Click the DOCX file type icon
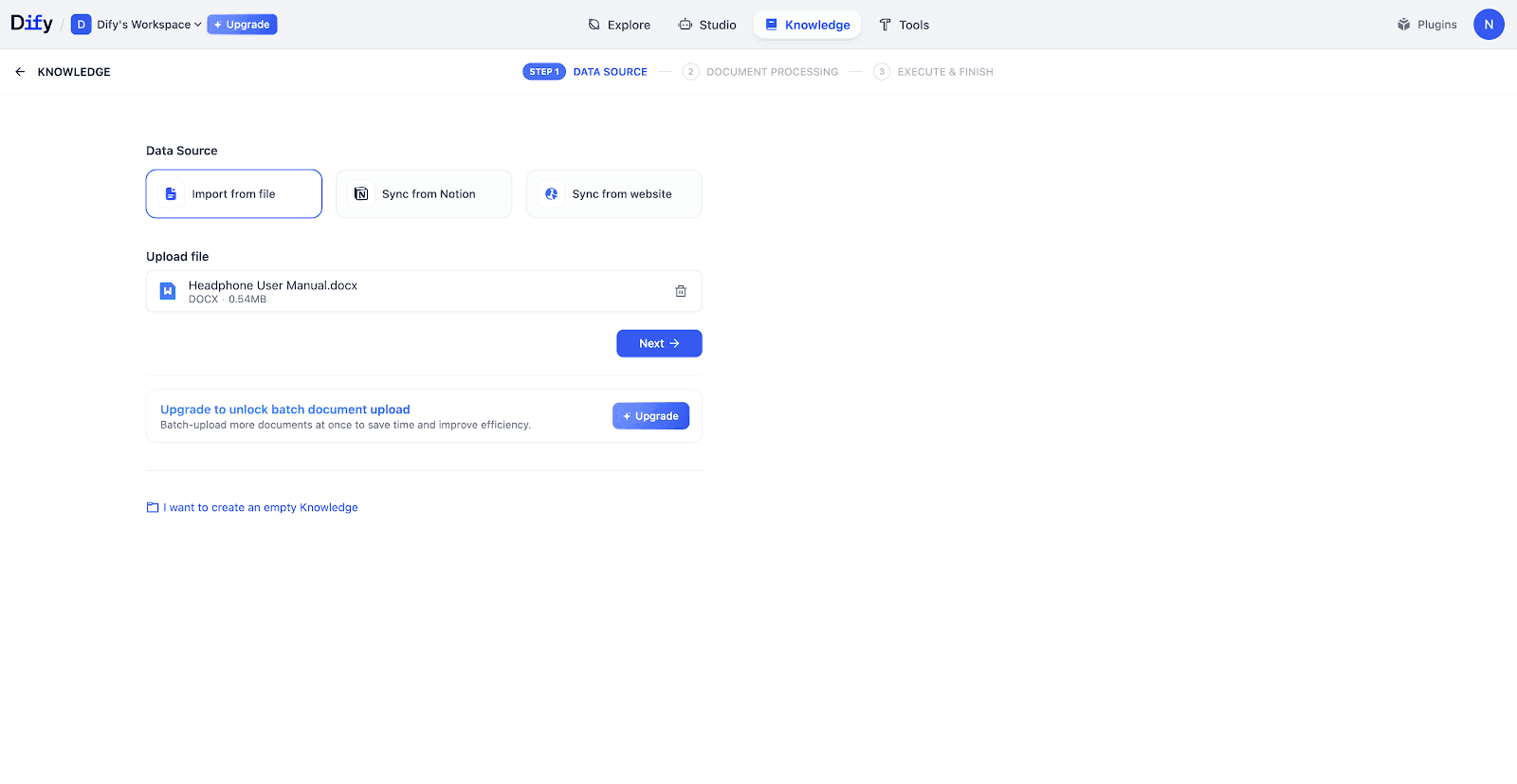 click(x=168, y=291)
